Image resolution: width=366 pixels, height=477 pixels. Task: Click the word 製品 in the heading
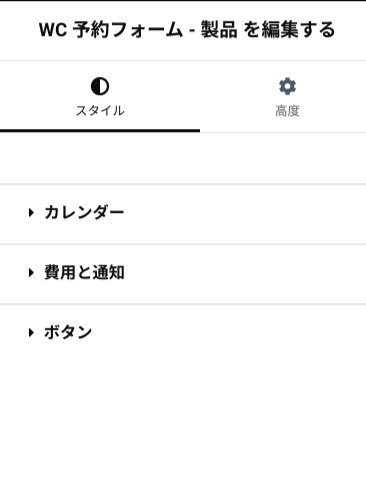[x=219, y=30]
